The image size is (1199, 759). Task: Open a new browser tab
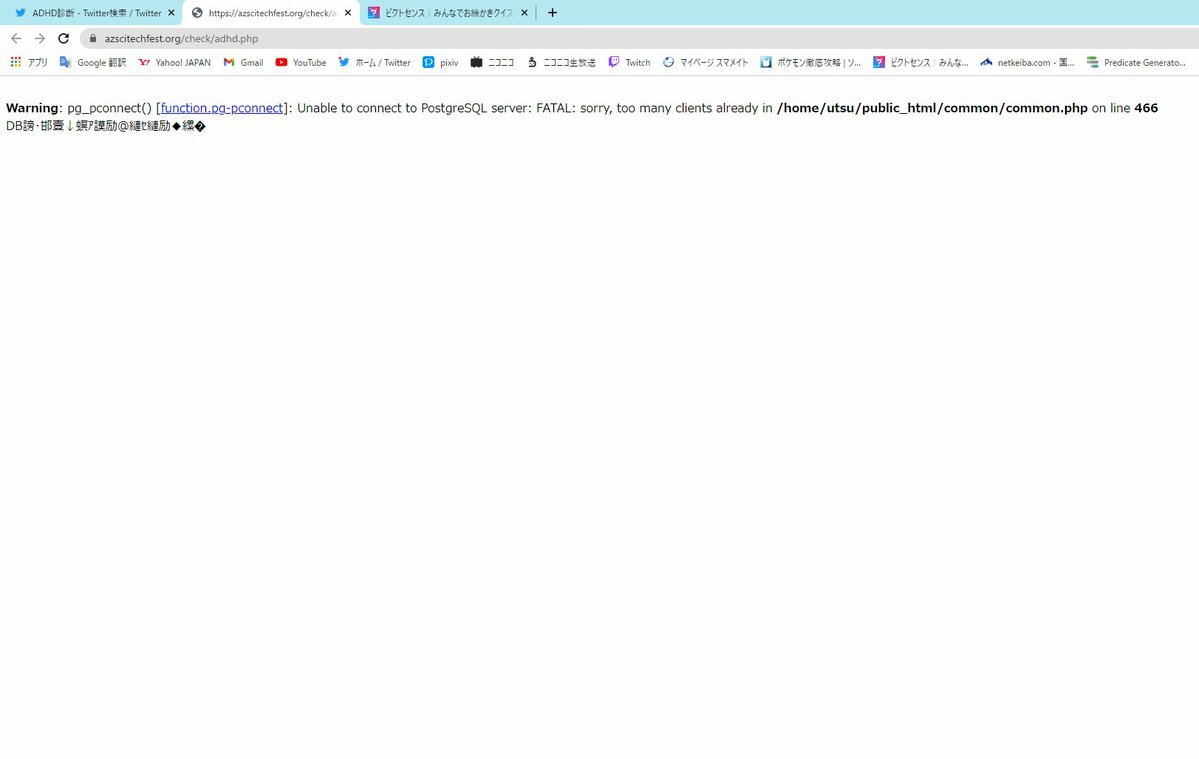point(552,13)
